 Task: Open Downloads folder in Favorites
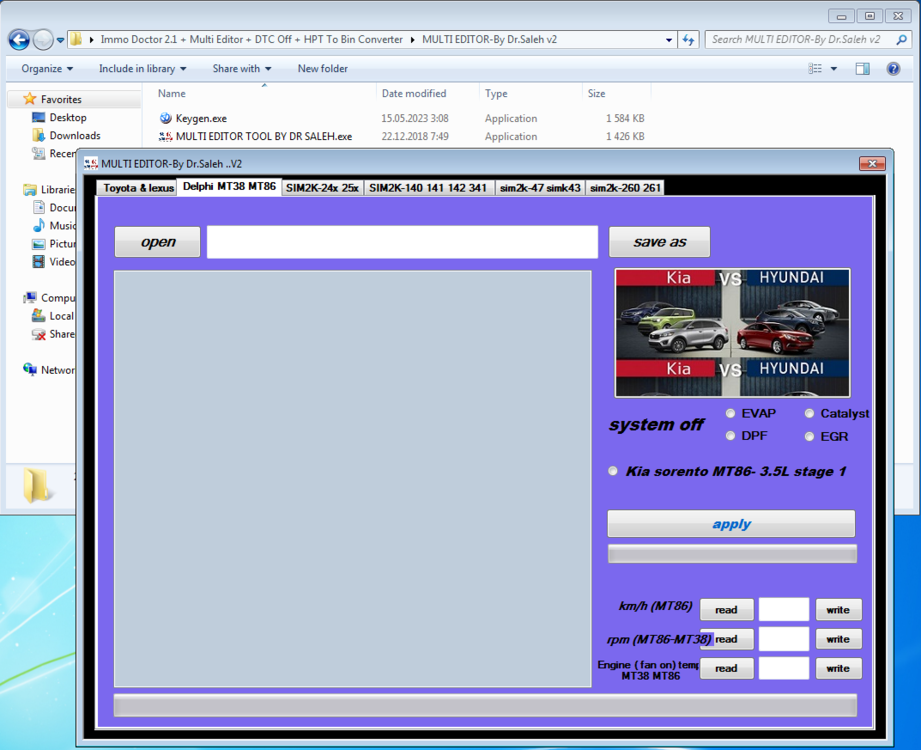74,135
